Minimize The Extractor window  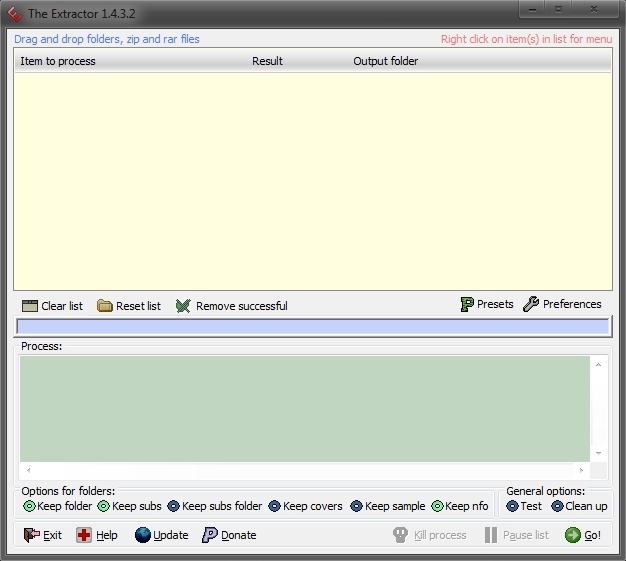(533, 10)
